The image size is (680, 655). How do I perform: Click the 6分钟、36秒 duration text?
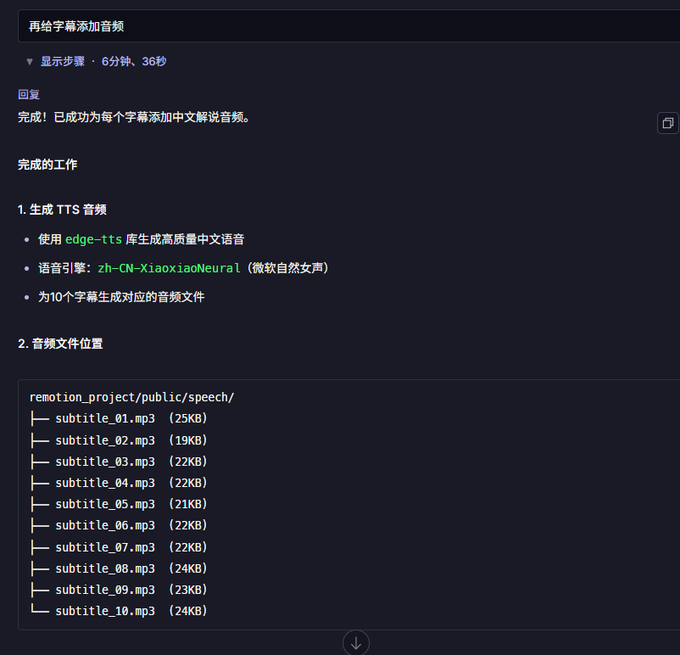[x=134, y=61]
